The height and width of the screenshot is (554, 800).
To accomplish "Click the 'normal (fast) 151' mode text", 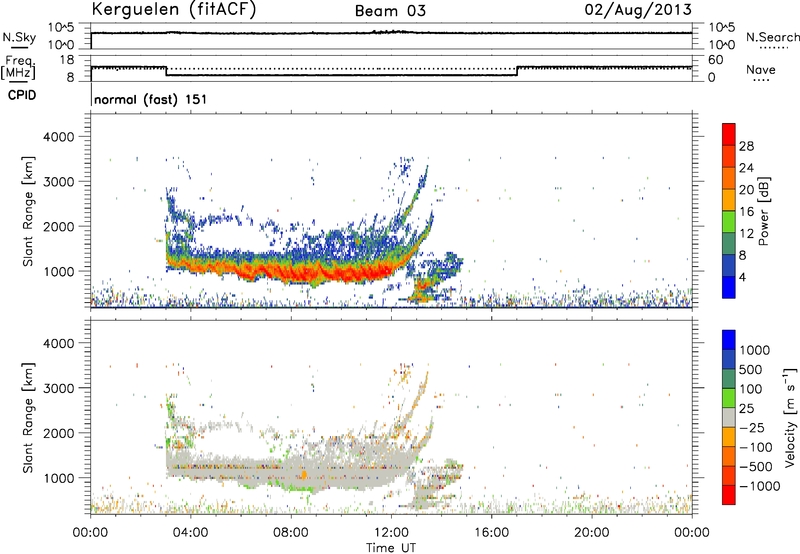I will (151, 99).
